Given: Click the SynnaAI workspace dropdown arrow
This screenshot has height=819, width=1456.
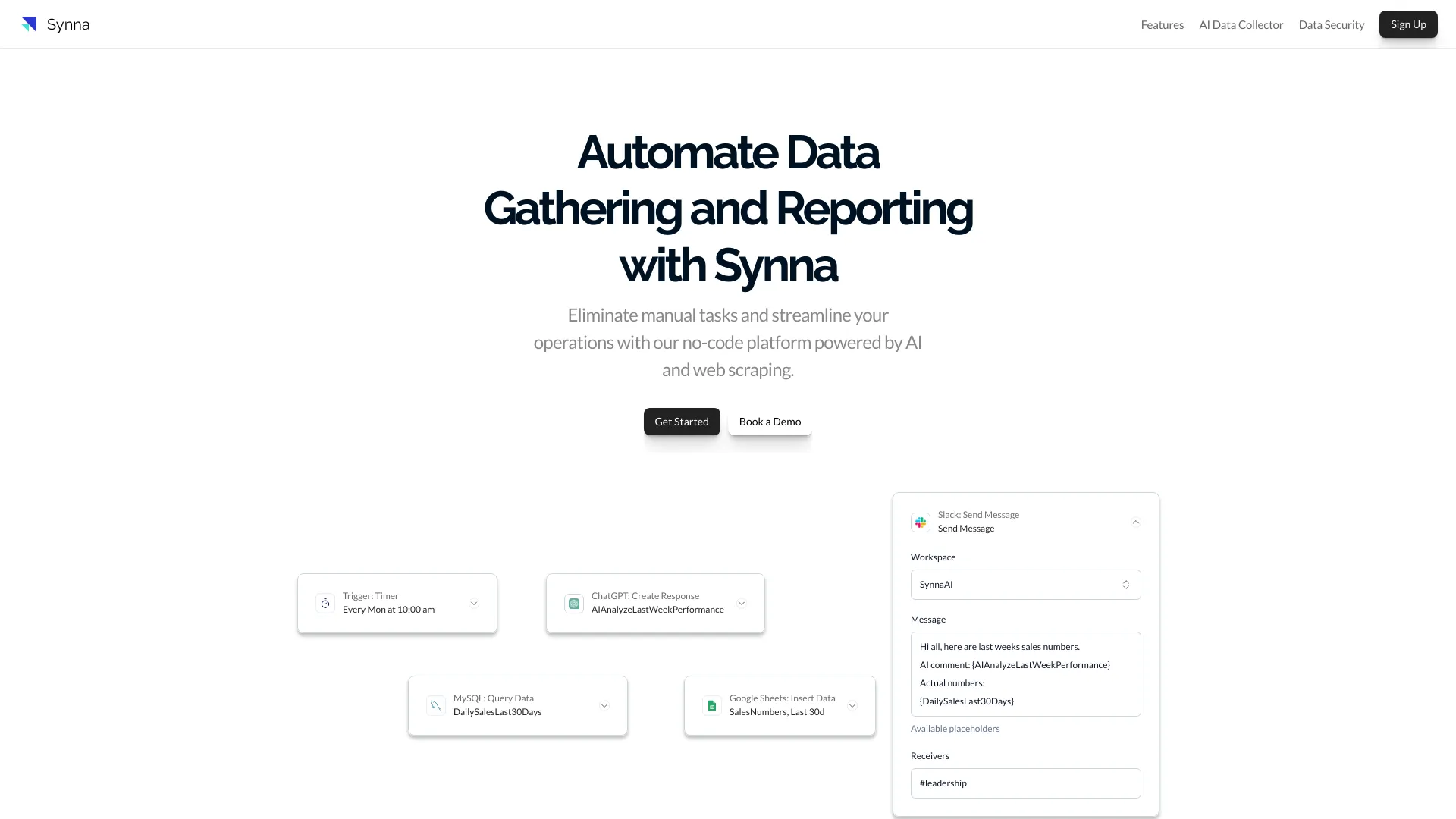Looking at the screenshot, I should 1125,584.
